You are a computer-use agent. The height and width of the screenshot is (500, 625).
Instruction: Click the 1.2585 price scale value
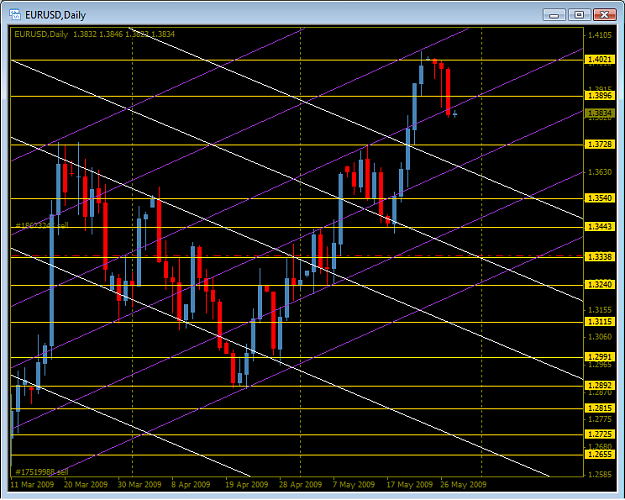[x=599, y=475]
